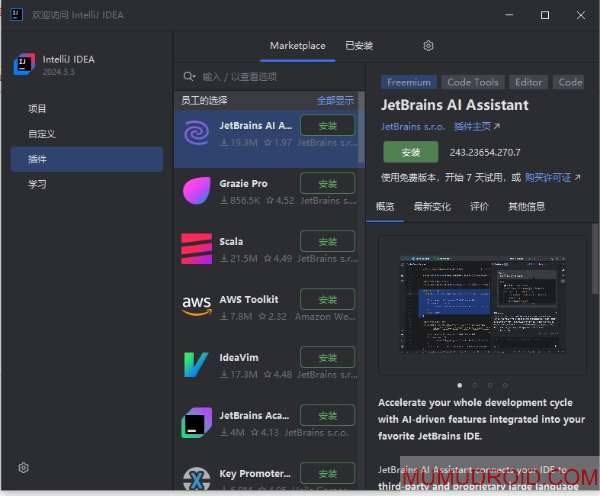Select the fourth carousel dot
This screenshot has width=600, height=496.
pyautogui.click(x=505, y=385)
